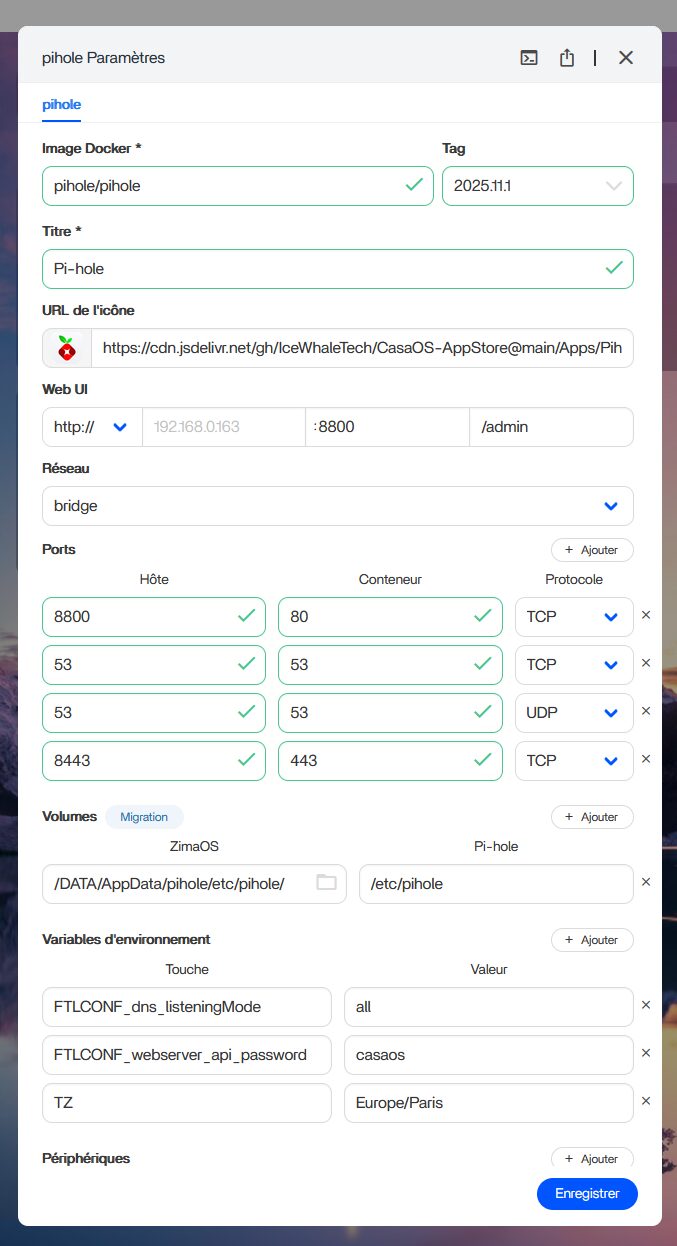
Task: Click the casaos password value field
Action: click(487, 1055)
